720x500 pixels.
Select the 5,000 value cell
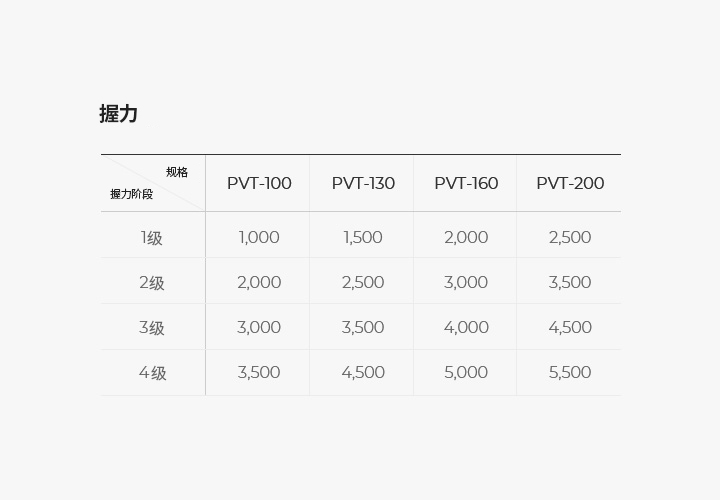pos(466,372)
